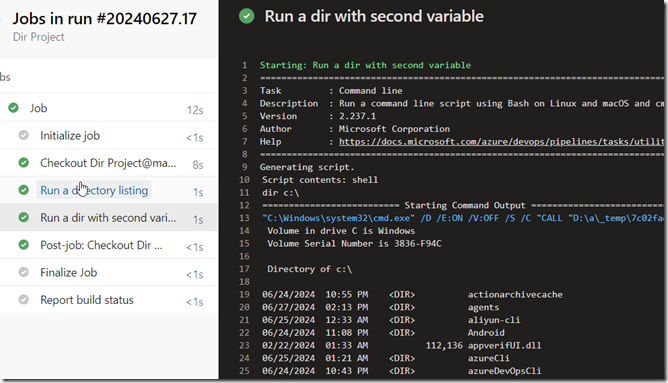
Task: Open the Finalize Job step
Action: [108, 272]
